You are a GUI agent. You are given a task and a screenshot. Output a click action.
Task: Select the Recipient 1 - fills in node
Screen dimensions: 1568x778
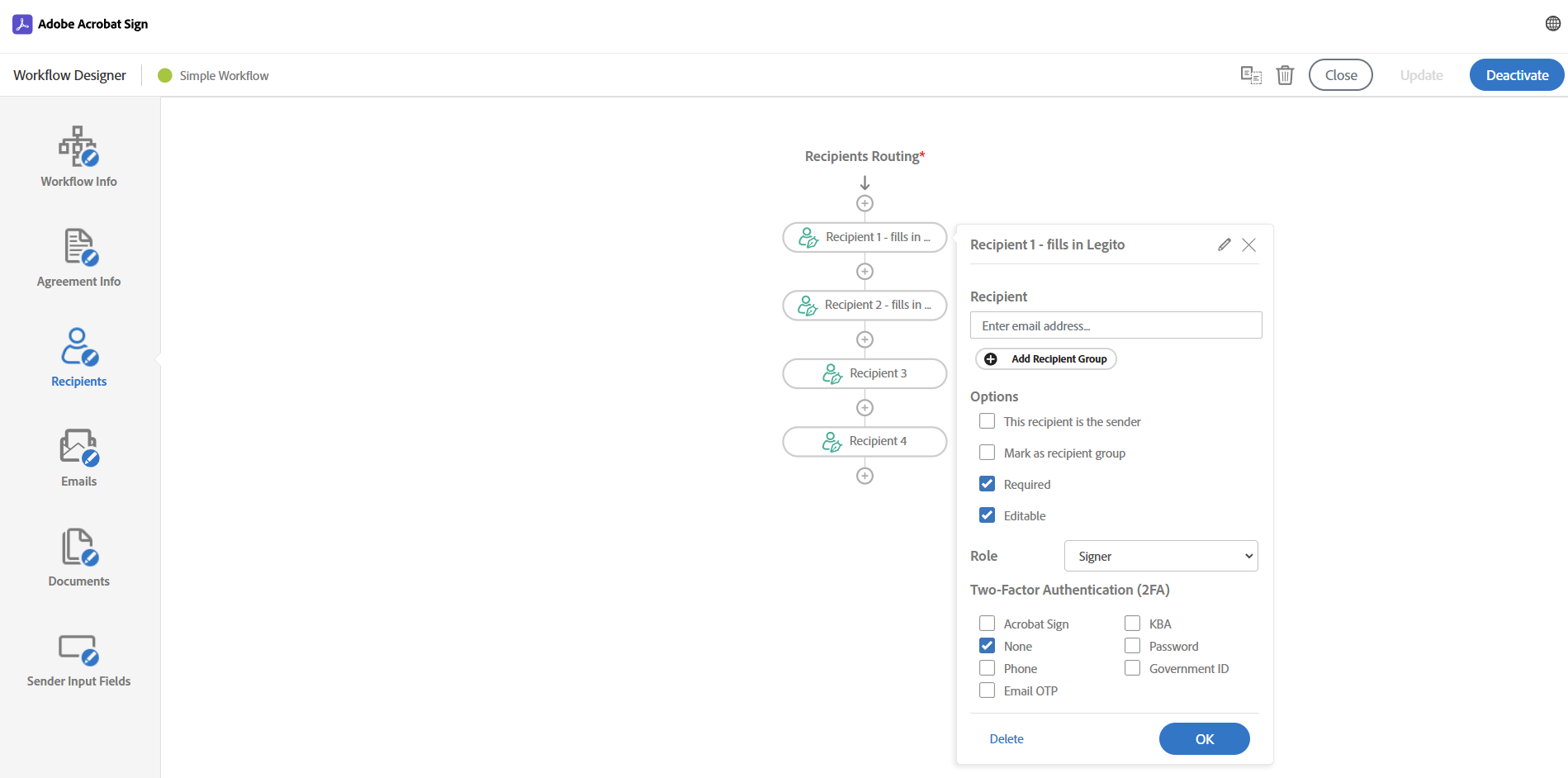click(865, 237)
